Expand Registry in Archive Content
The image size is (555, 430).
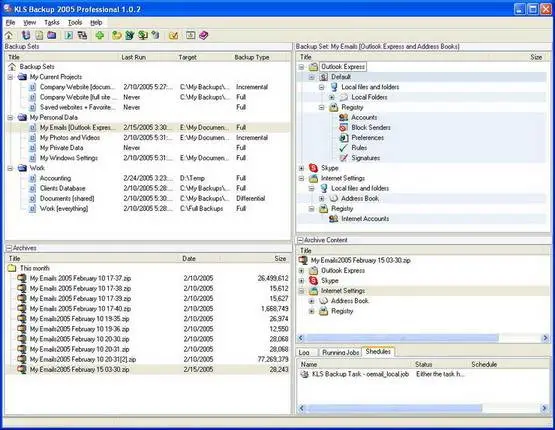pyautogui.click(x=311, y=311)
